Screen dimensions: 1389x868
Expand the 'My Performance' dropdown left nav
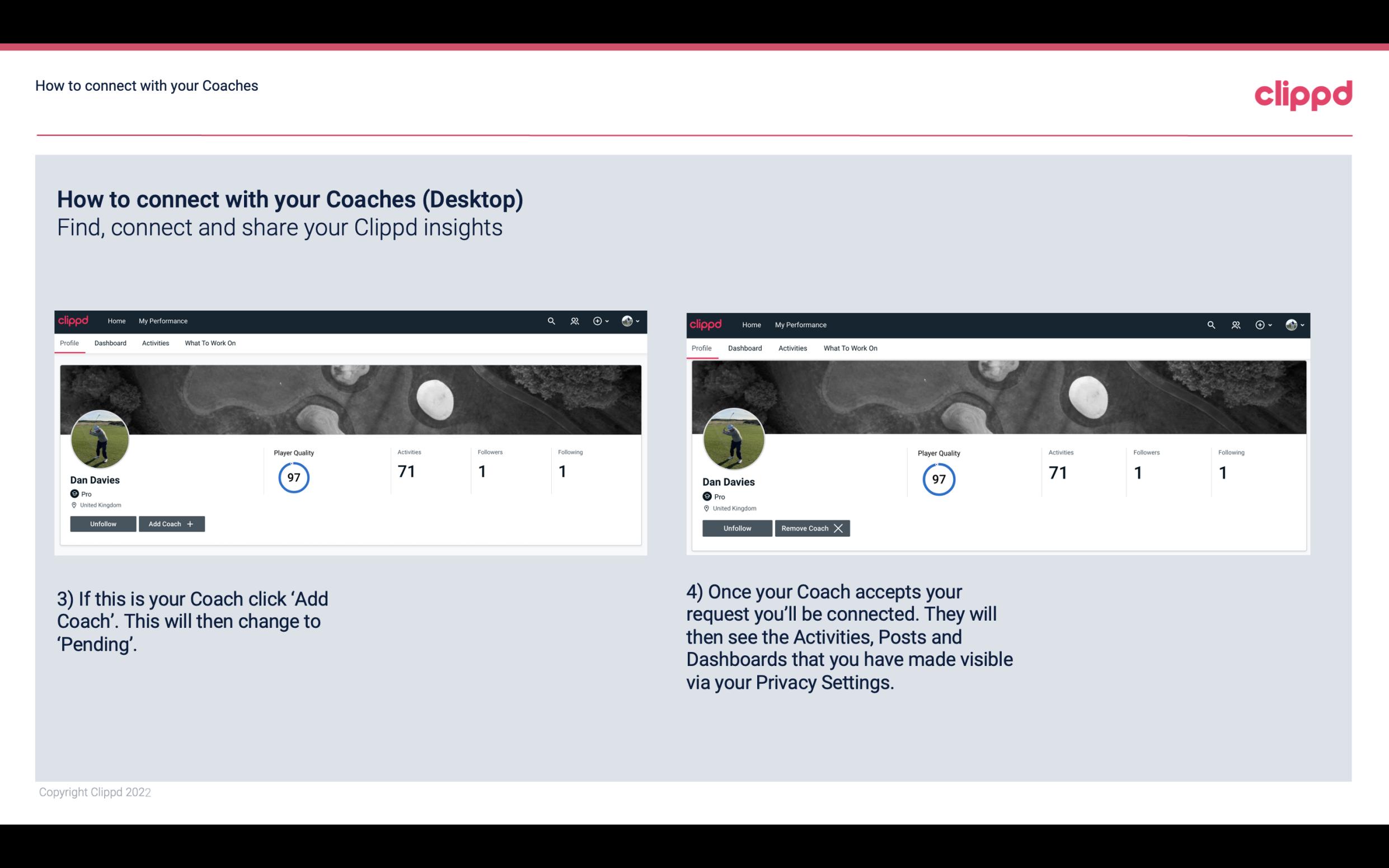point(162,320)
